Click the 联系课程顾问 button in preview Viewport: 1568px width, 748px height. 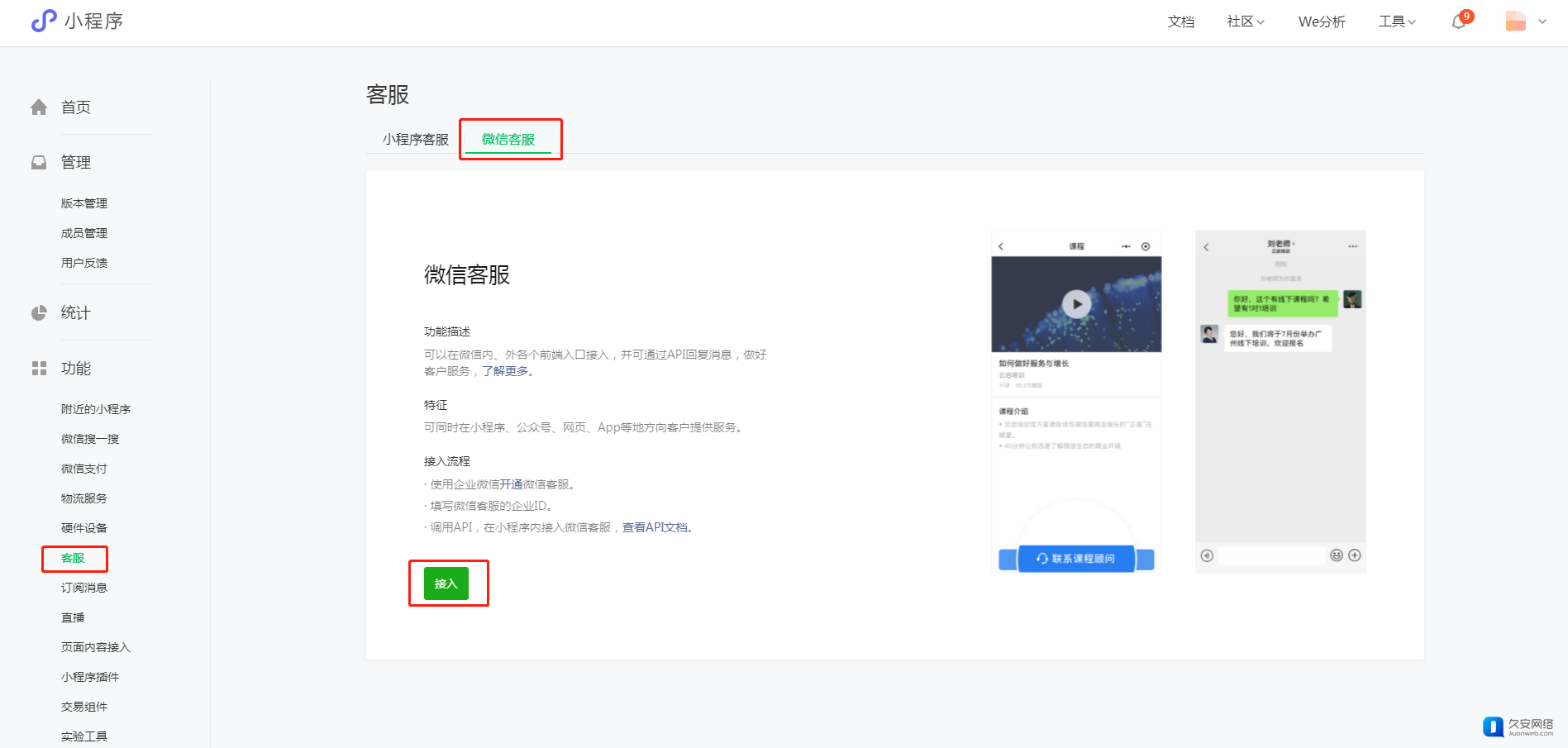pos(1076,559)
